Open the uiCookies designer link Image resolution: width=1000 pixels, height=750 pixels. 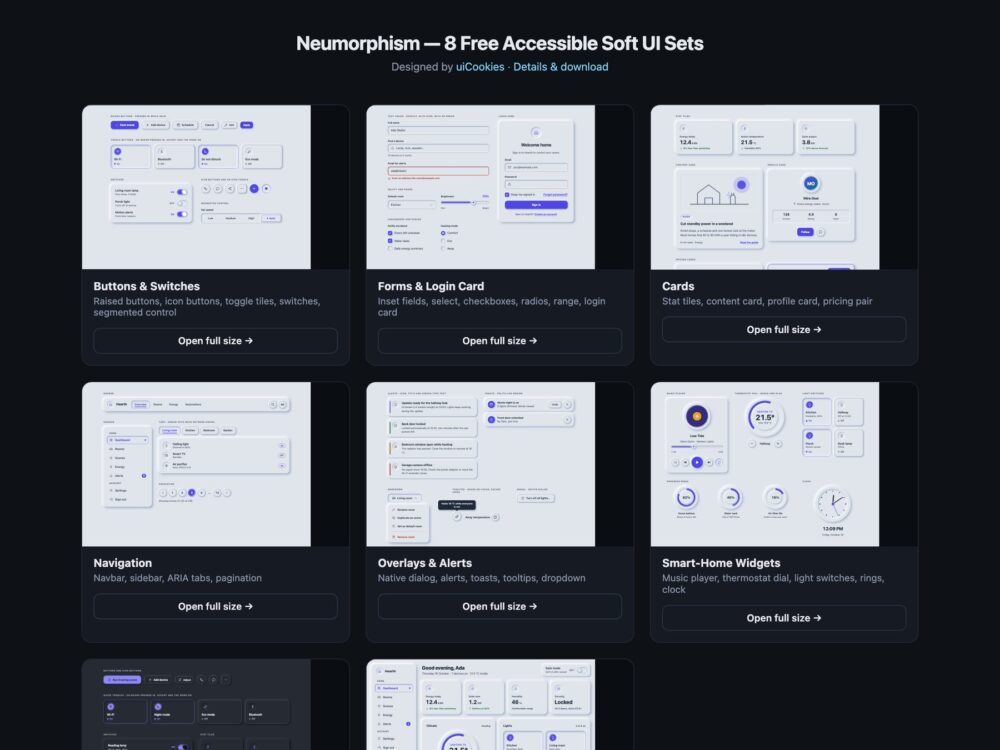pos(480,67)
